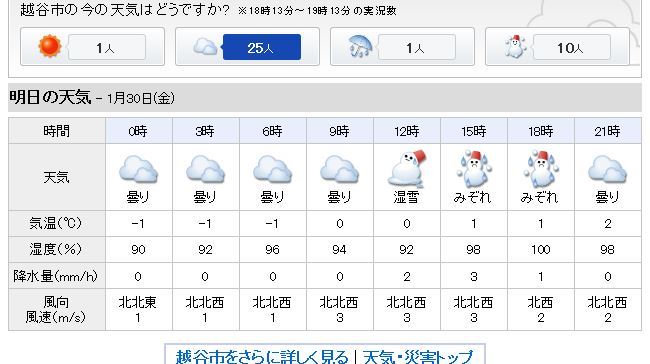Click the 15時 sleet snowman icon

[x=474, y=169]
